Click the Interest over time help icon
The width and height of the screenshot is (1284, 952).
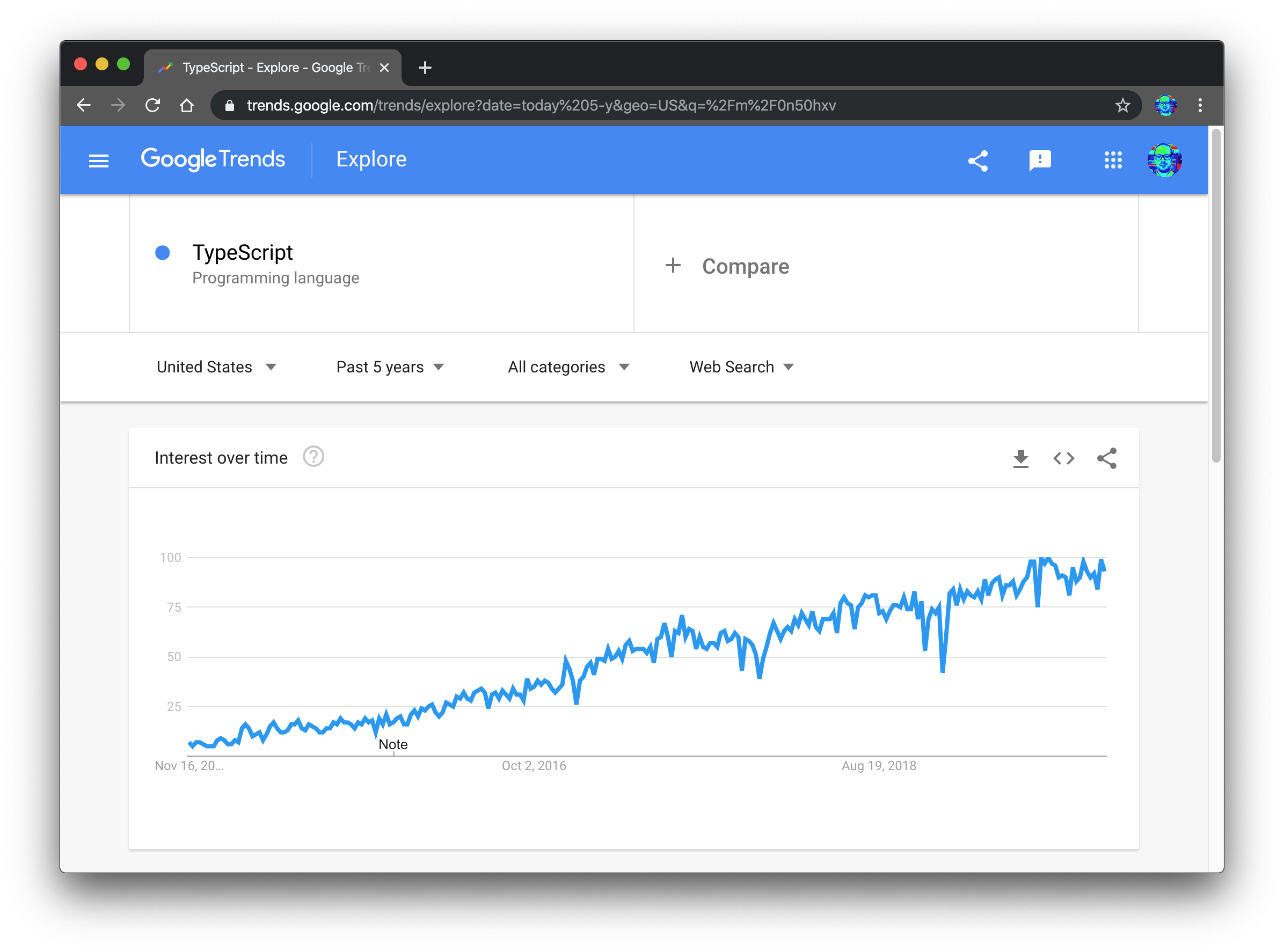[x=313, y=456]
